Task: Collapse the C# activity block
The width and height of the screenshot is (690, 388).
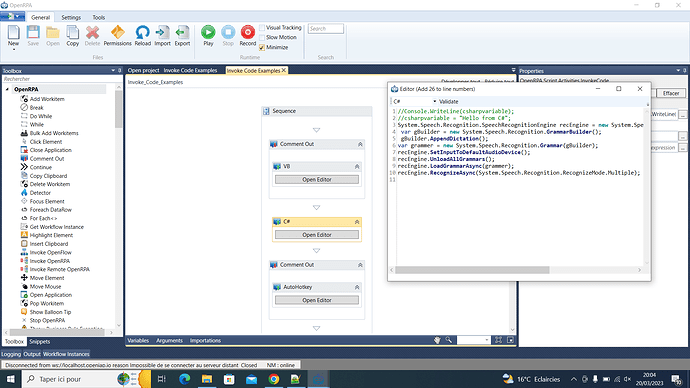Action: pyautogui.click(x=357, y=222)
